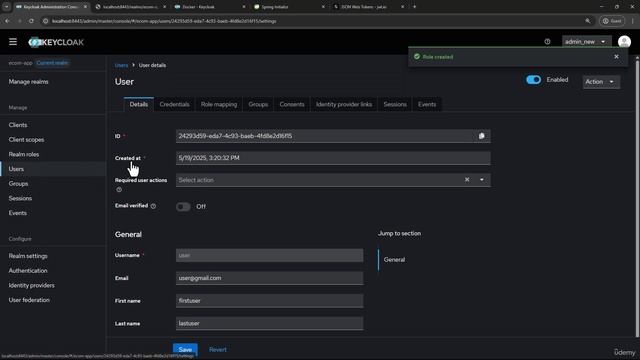This screenshot has width=640, height=360.
Task: Close the Docker - Keycloak browser tab
Action: click(244, 7)
